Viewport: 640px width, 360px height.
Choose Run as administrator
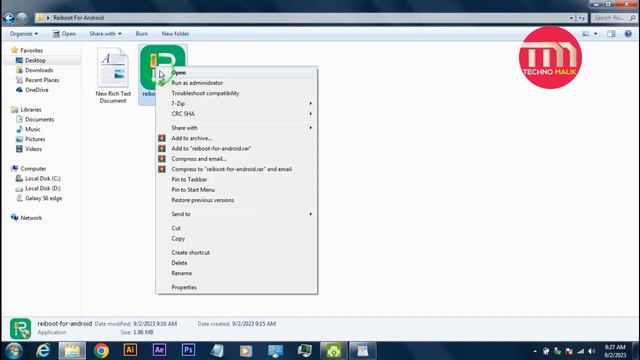click(236, 83)
